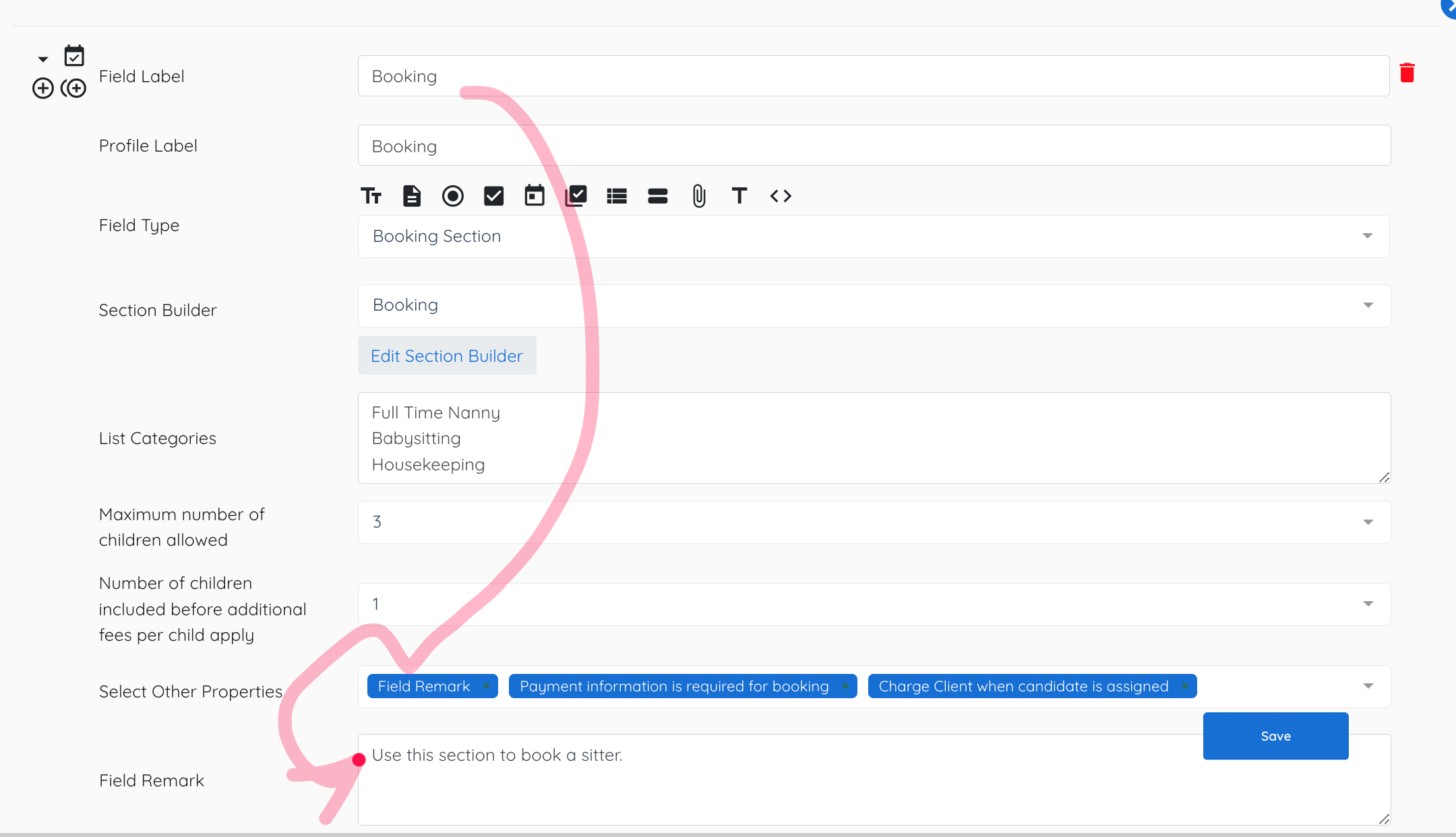Image resolution: width=1456 pixels, height=837 pixels.
Task: Pick the radio button field type icon
Action: coord(453,196)
